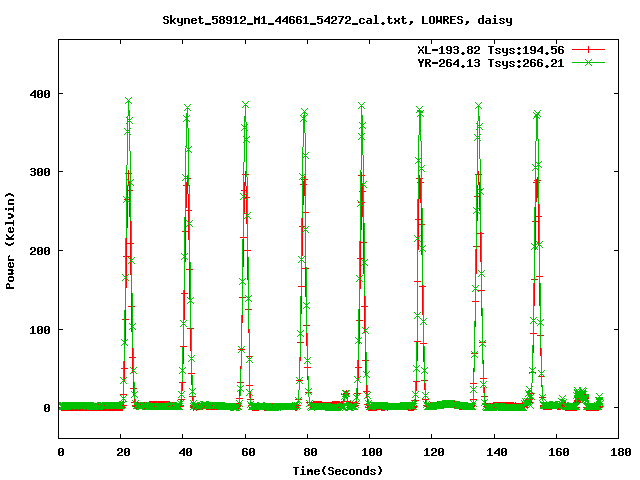
Task: Click y-axis tick label 0
Action: click(x=47, y=408)
